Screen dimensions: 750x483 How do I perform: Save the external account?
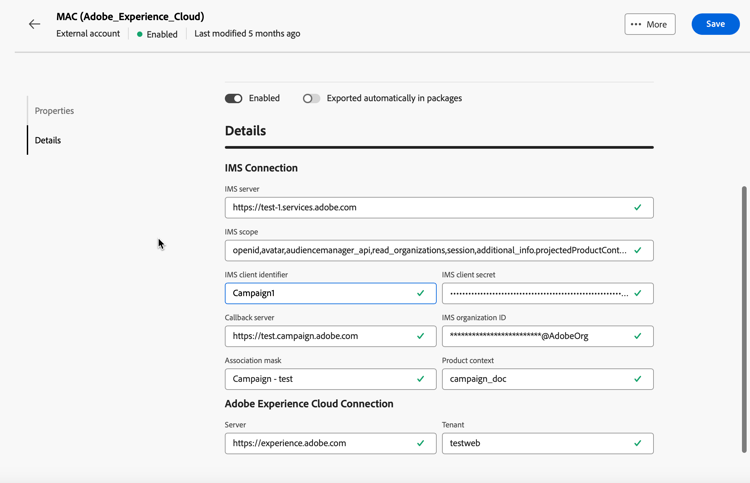click(x=715, y=24)
